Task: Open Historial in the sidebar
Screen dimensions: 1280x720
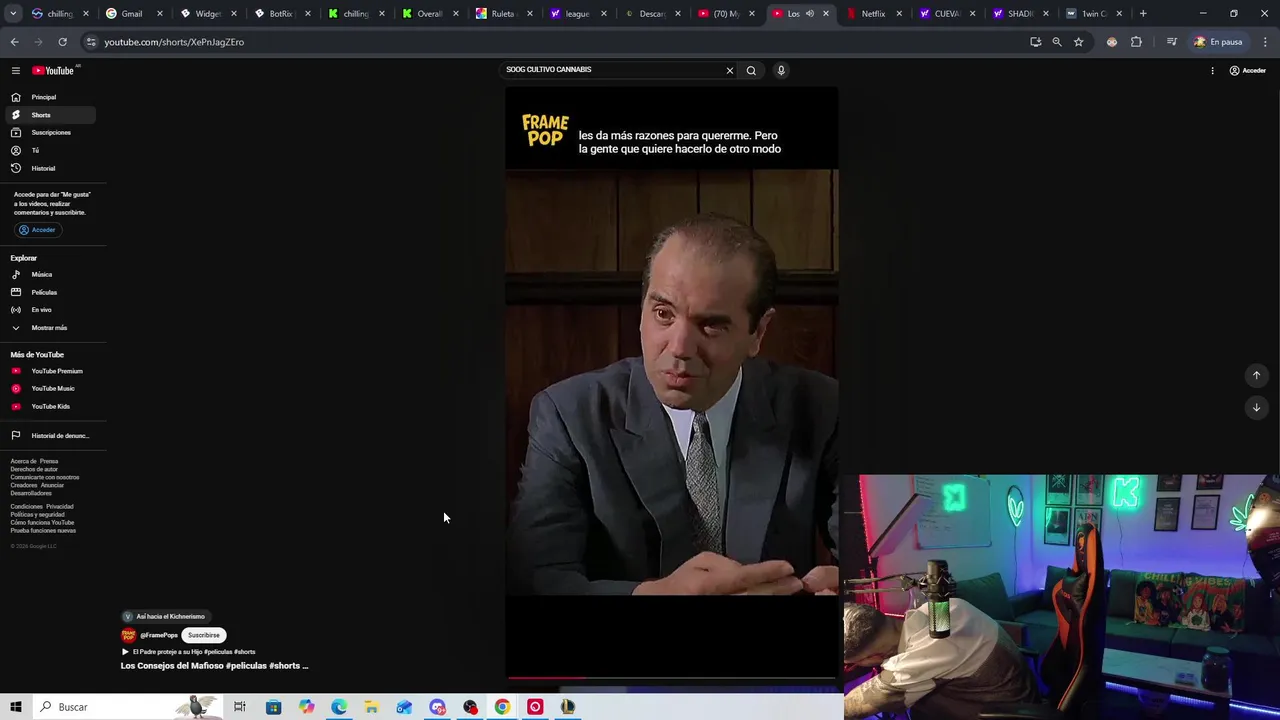Action: pyautogui.click(x=52, y=168)
